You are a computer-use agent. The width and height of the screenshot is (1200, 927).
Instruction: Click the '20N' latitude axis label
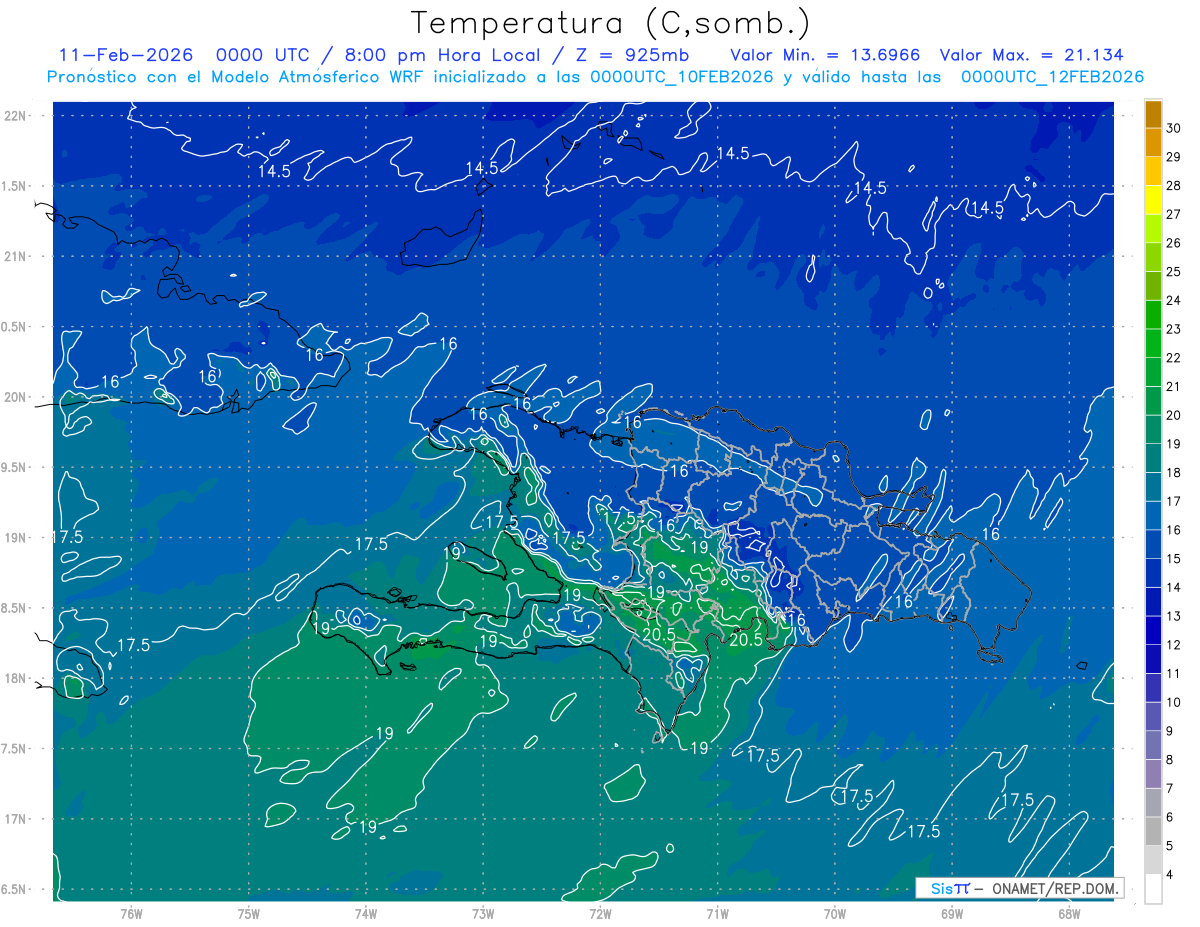coord(16,397)
